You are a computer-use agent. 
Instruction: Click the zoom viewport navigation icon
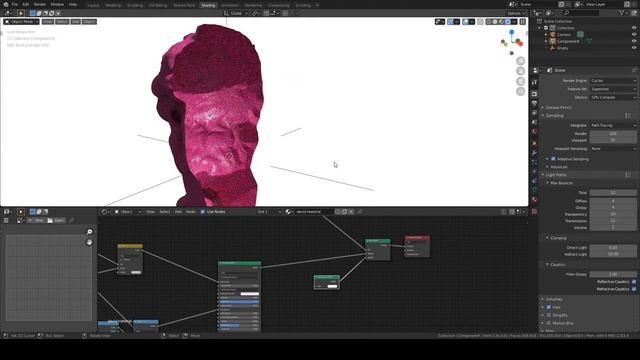coord(520,61)
